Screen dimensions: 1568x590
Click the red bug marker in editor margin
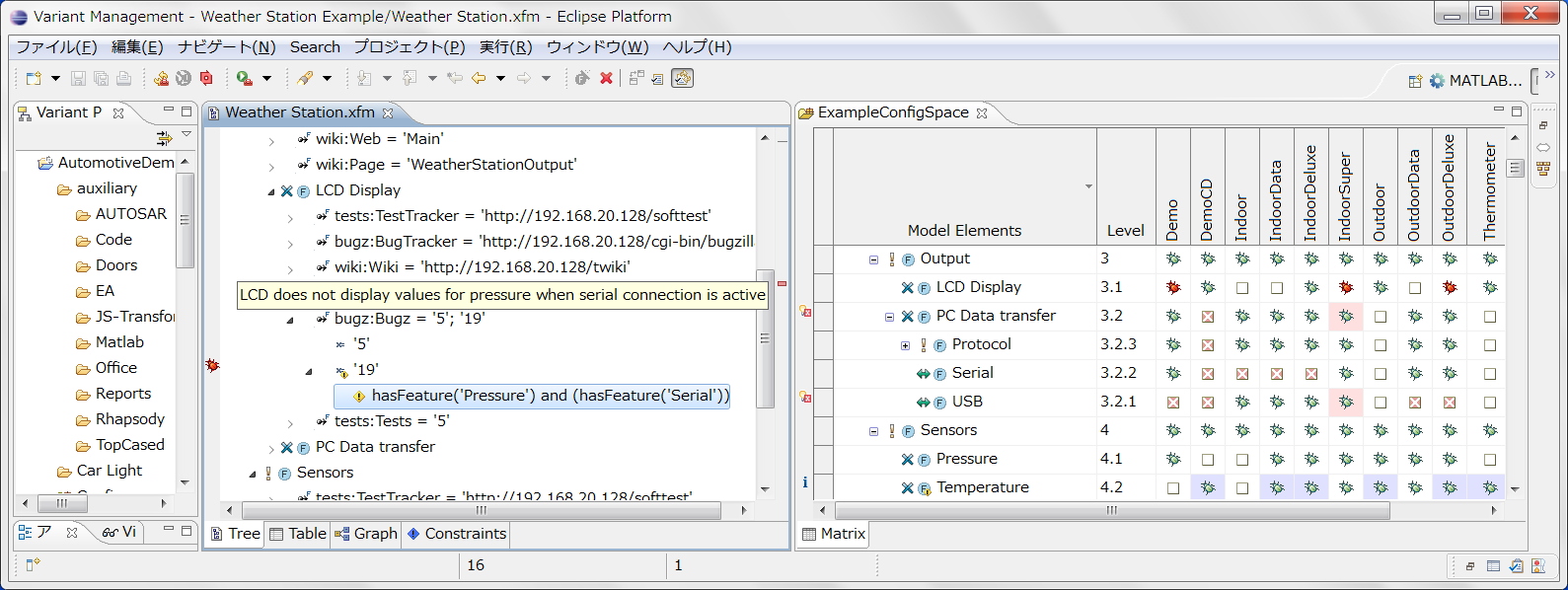click(212, 365)
